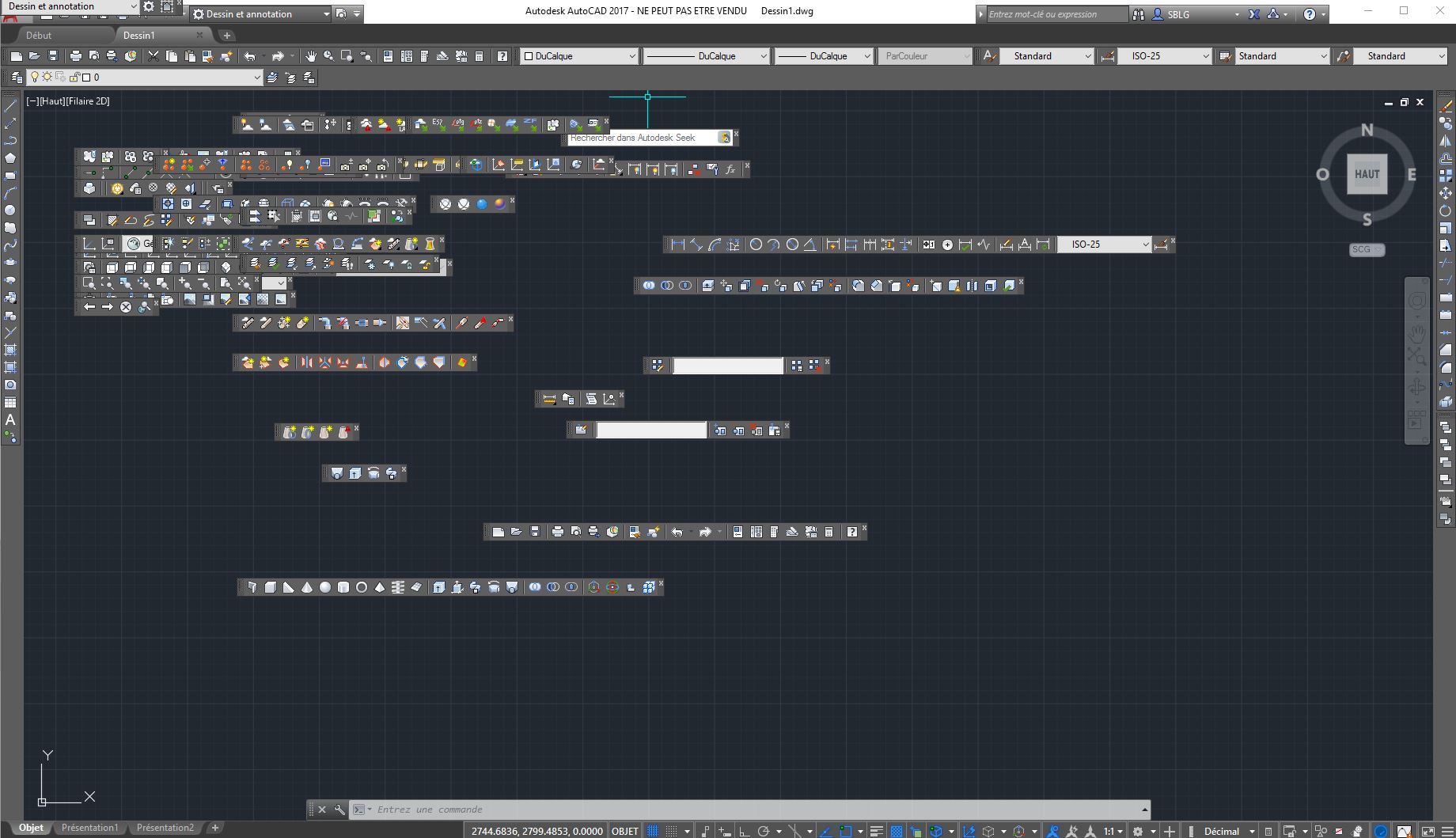Toggle snap mode in status bar

(x=671, y=831)
